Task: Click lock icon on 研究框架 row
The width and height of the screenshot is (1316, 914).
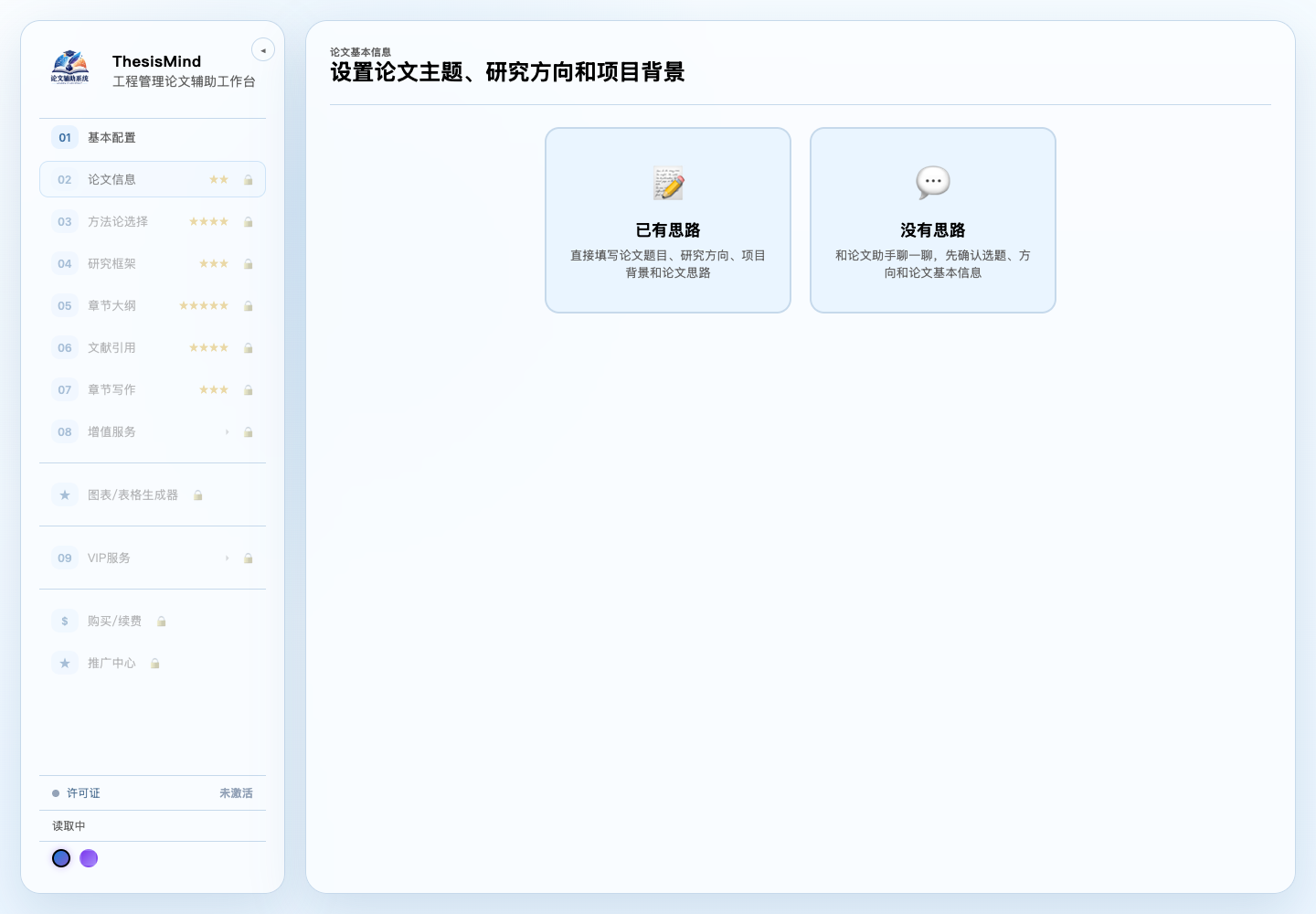Action: [248, 264]
